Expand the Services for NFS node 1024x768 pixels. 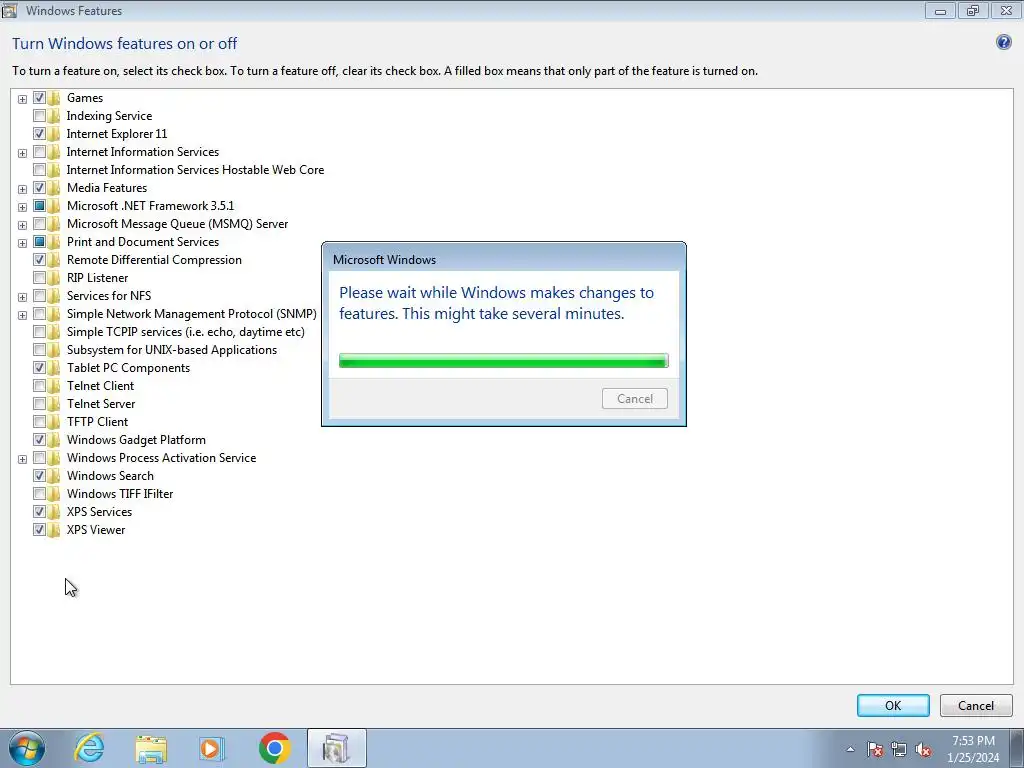tap(22, 297)
